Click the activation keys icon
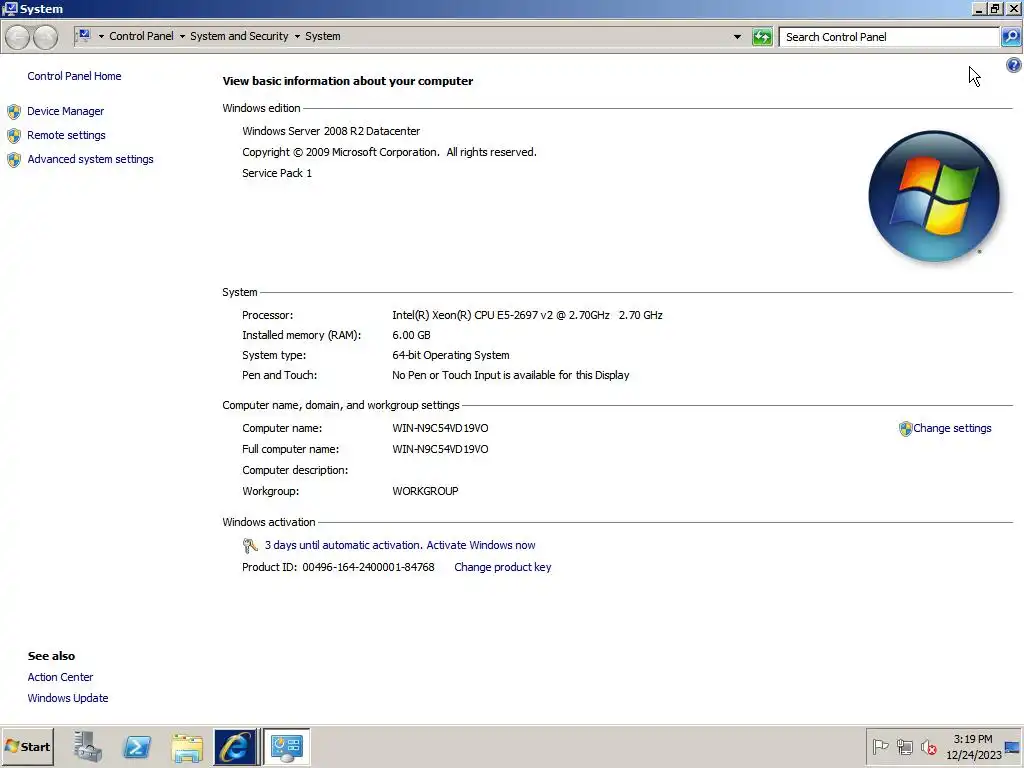The height and width of the screenshot is (768, 1024). click(250, 545)
